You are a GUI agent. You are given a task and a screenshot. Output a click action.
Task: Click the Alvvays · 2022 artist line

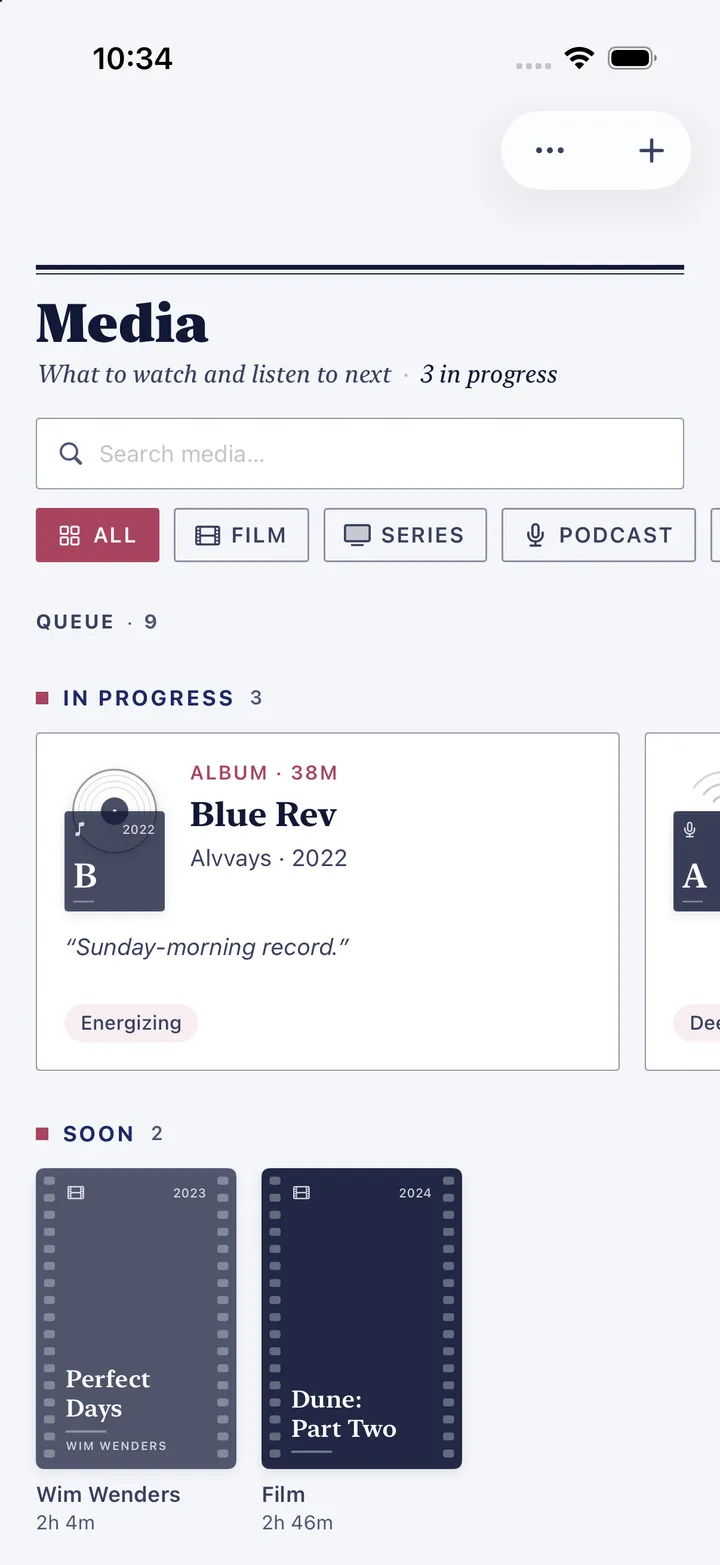(269, 858)
